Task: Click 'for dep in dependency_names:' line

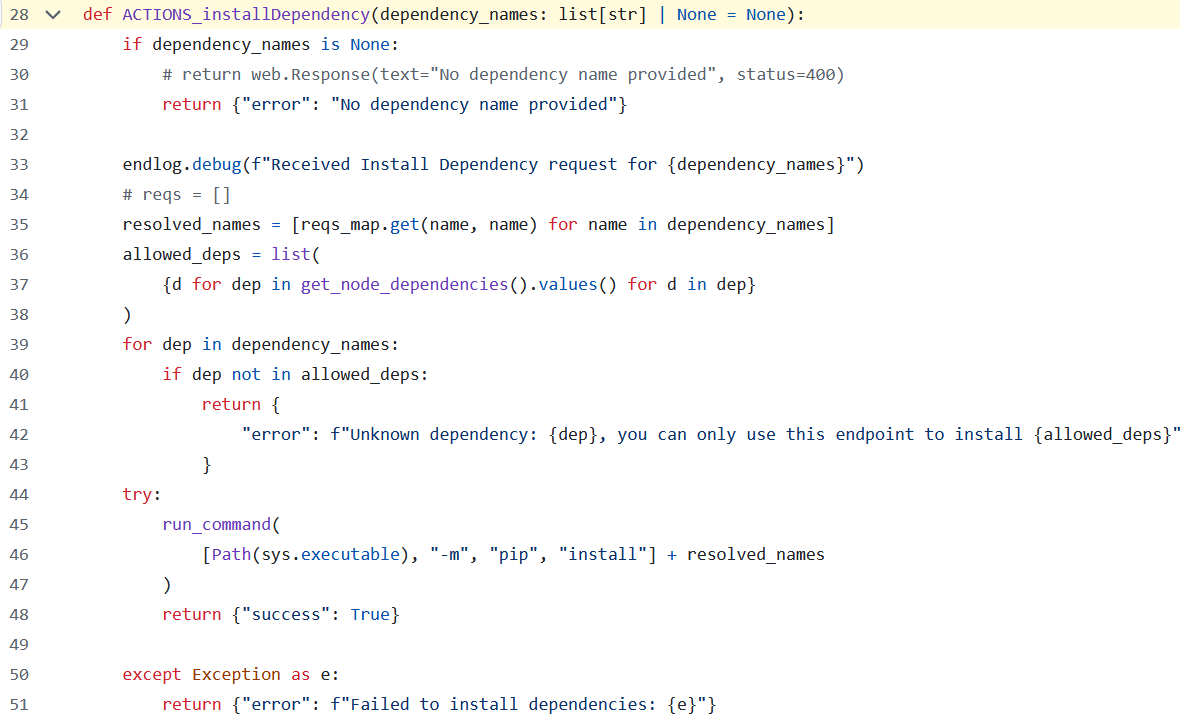Action: [260, 345]
